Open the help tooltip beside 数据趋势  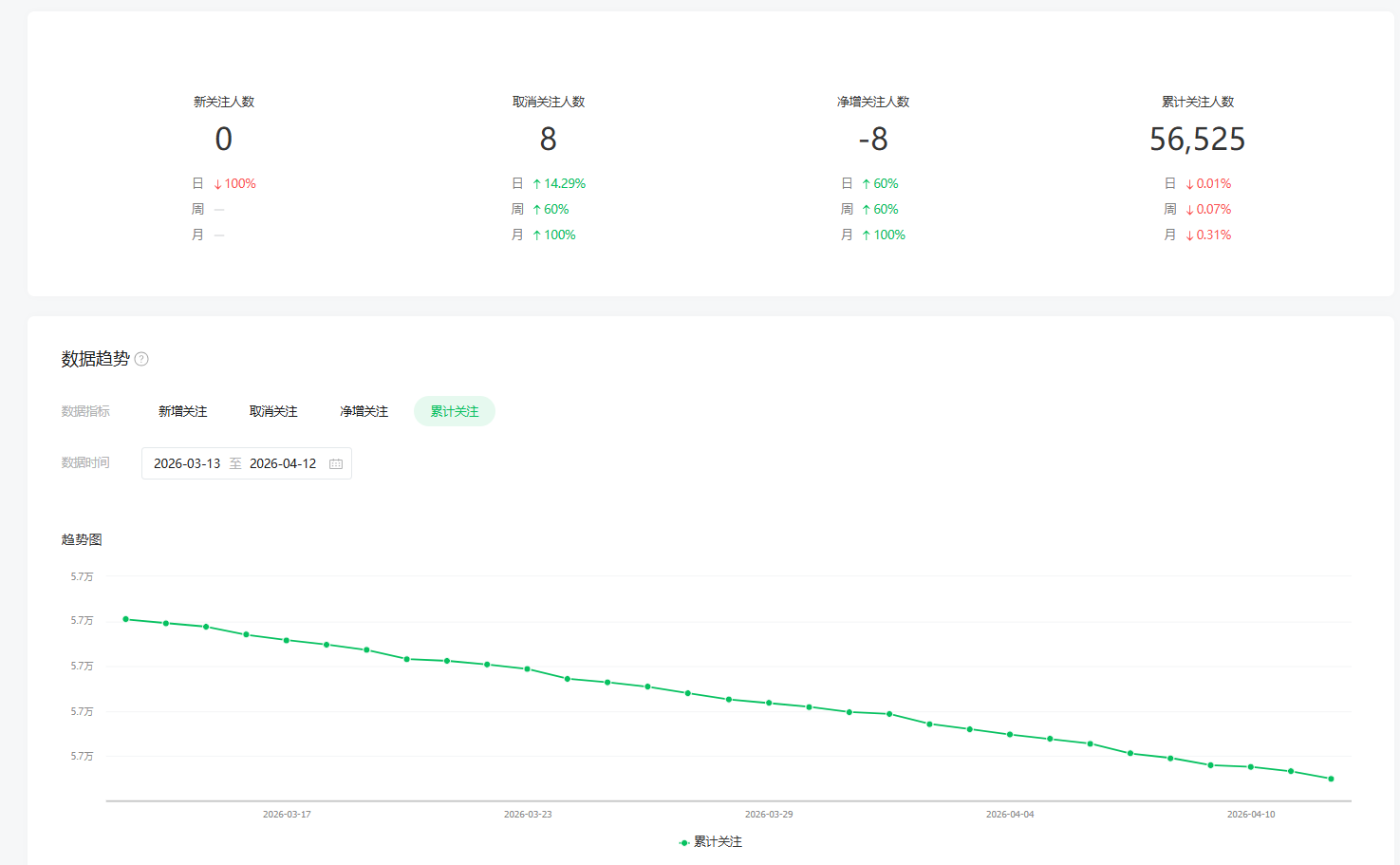141,359
